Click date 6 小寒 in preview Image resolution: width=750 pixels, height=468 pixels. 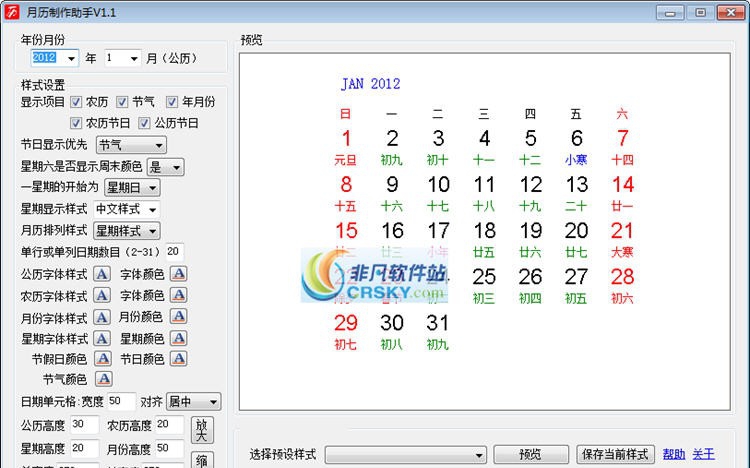[x=576, y=148]
